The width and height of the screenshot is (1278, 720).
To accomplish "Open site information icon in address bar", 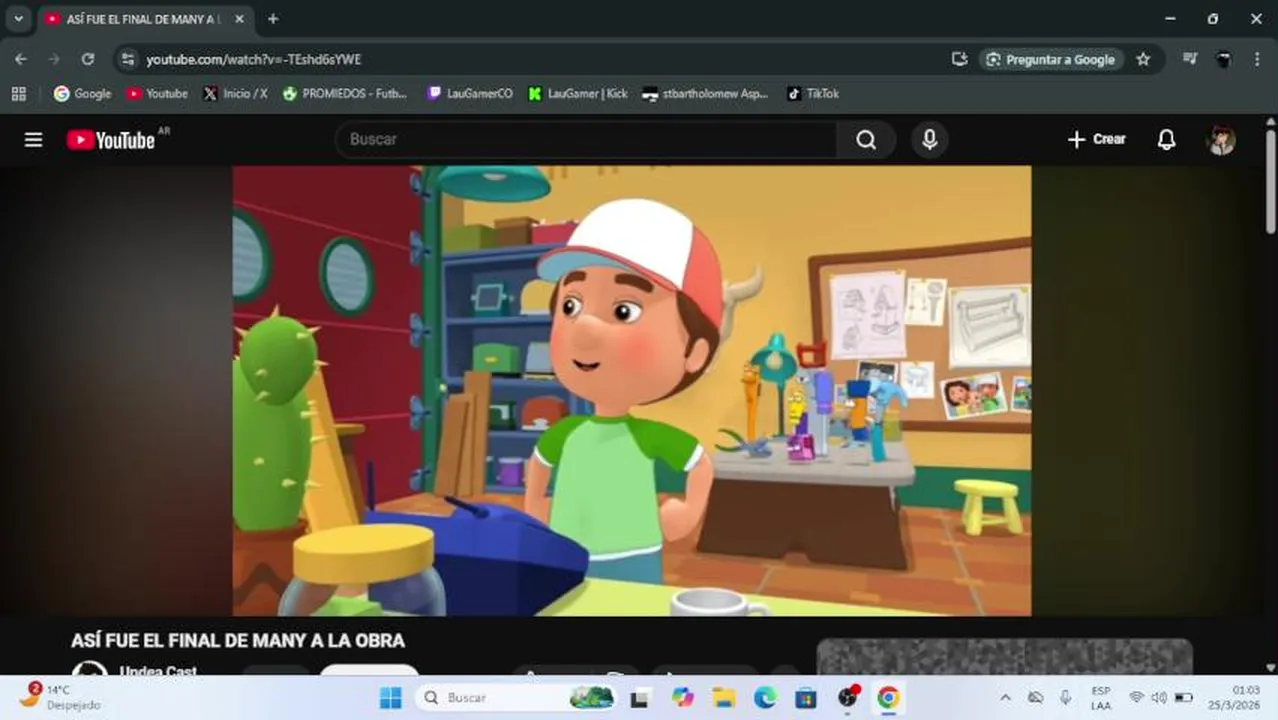I will [127, 59].
